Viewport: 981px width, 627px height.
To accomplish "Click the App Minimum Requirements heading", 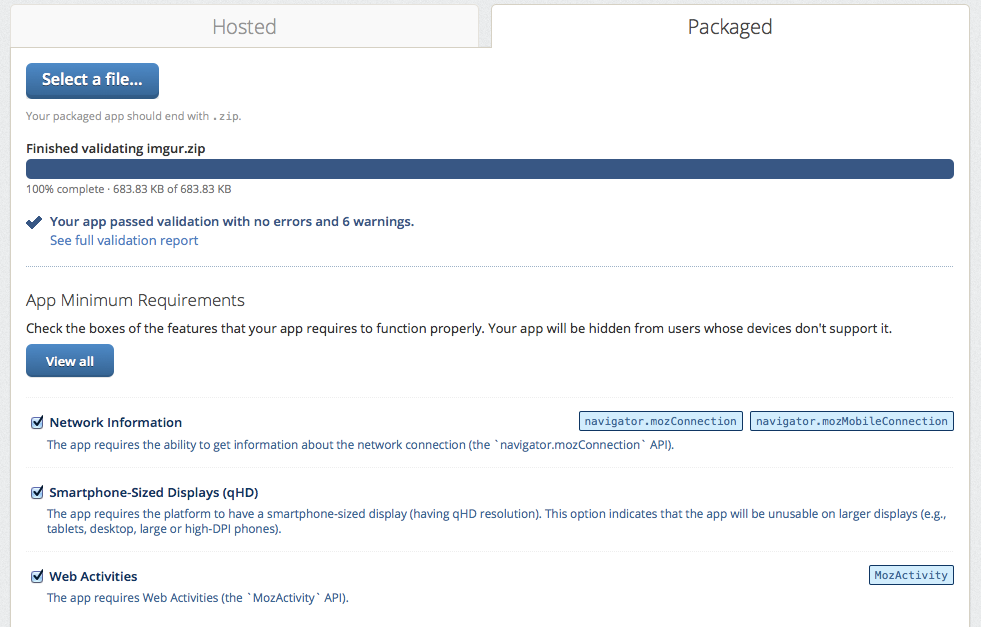I will 135,300.
